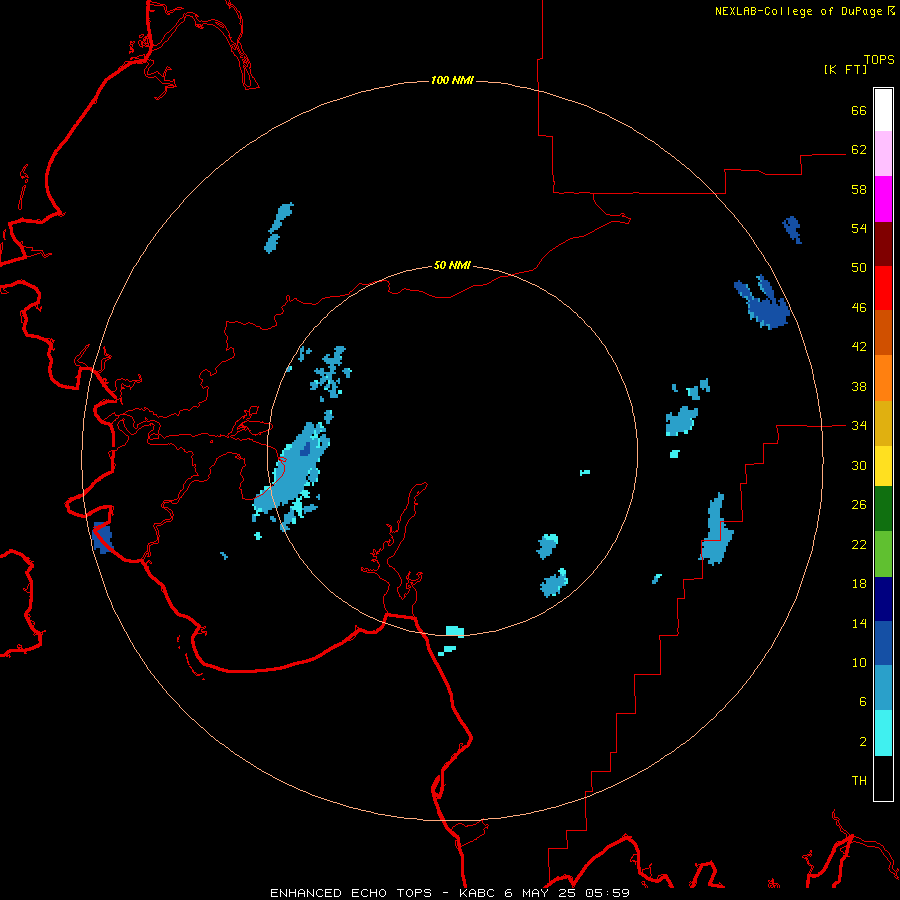This screenshot has width=900, height=900.
Task: Click the 05:59 timestamp in caption
Action: [x=607, y=893]
